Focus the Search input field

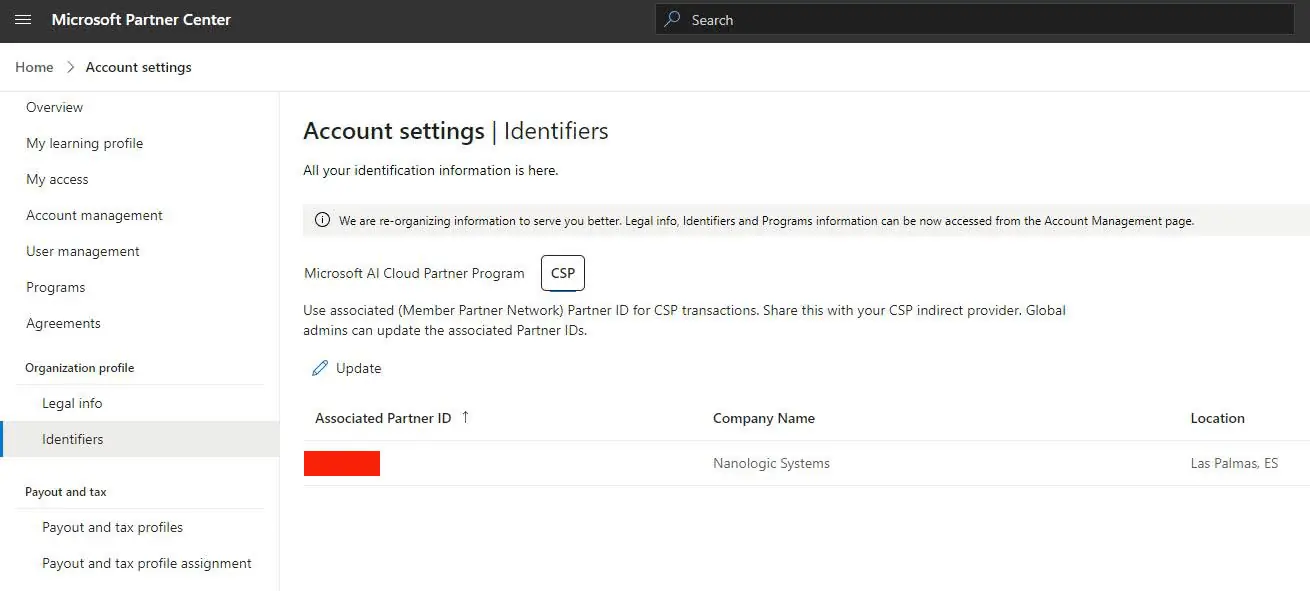[975, 19]
